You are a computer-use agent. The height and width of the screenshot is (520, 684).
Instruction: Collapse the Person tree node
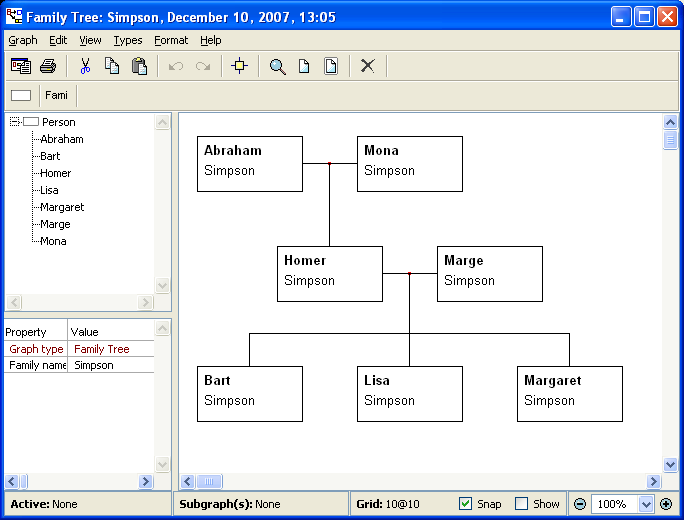tap(15, 122)
